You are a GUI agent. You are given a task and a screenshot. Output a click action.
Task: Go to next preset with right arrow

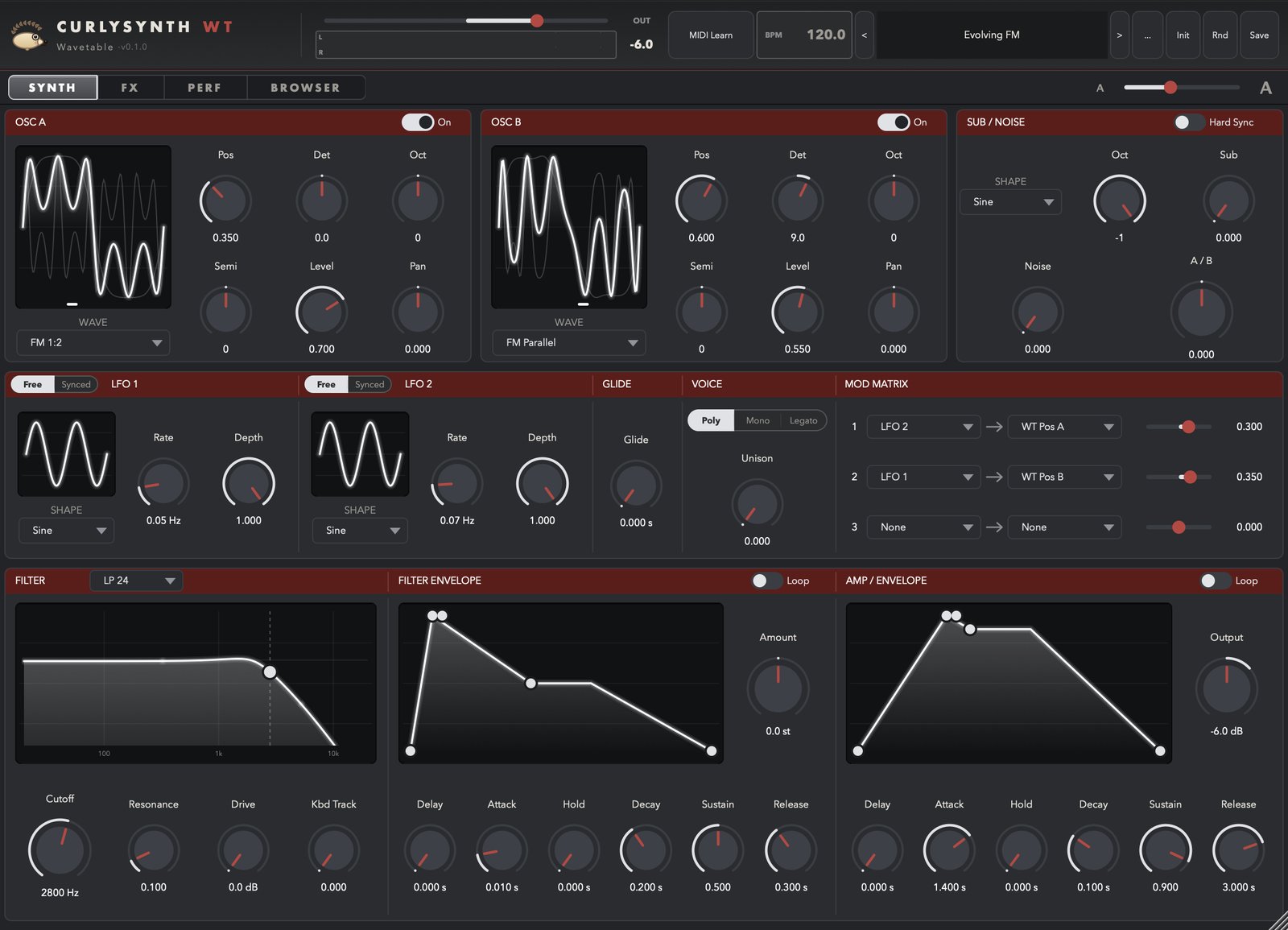click(1119, 35)
